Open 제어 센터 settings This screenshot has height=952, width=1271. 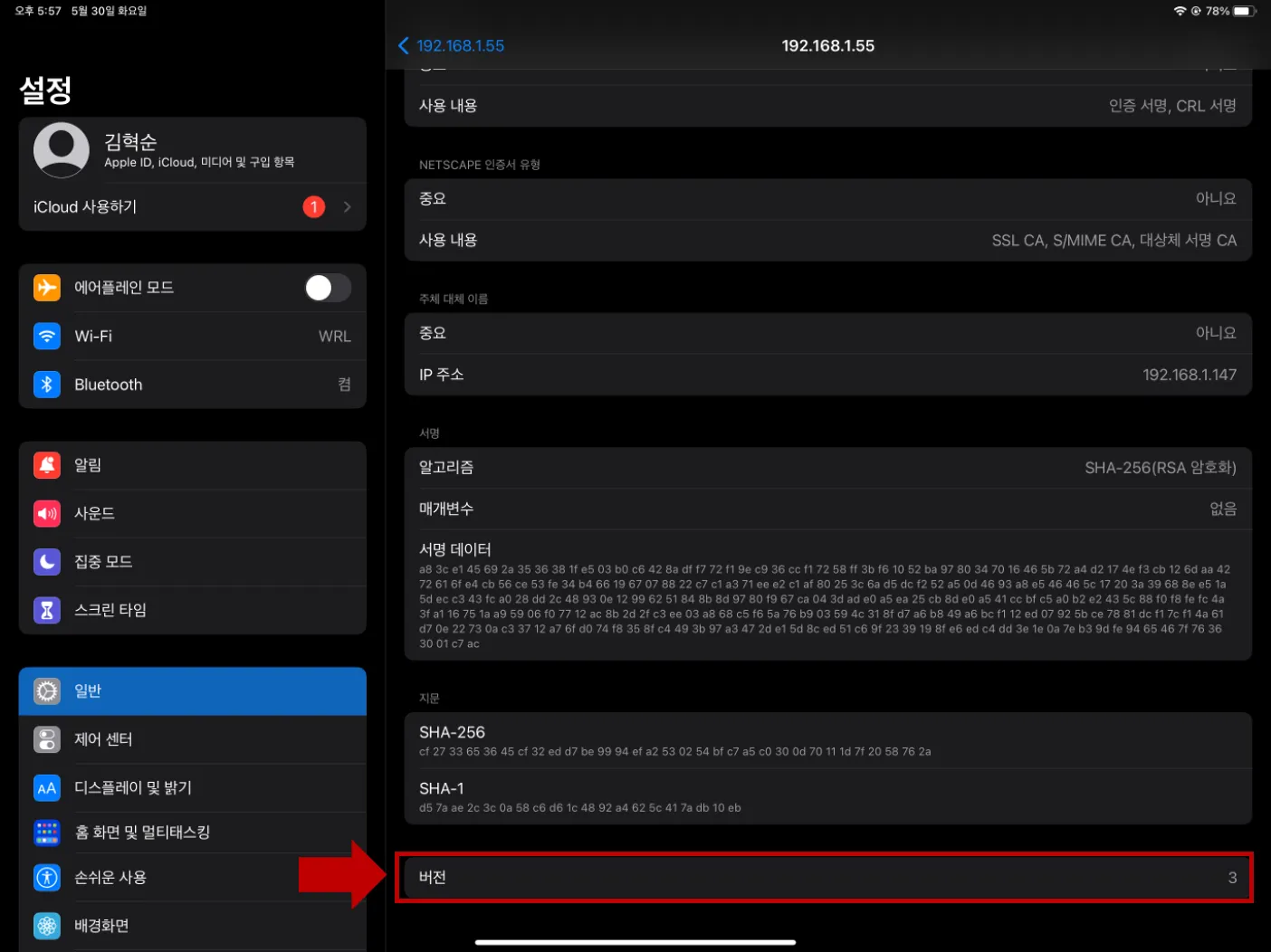pyautogui.click(x=193, y=739)
